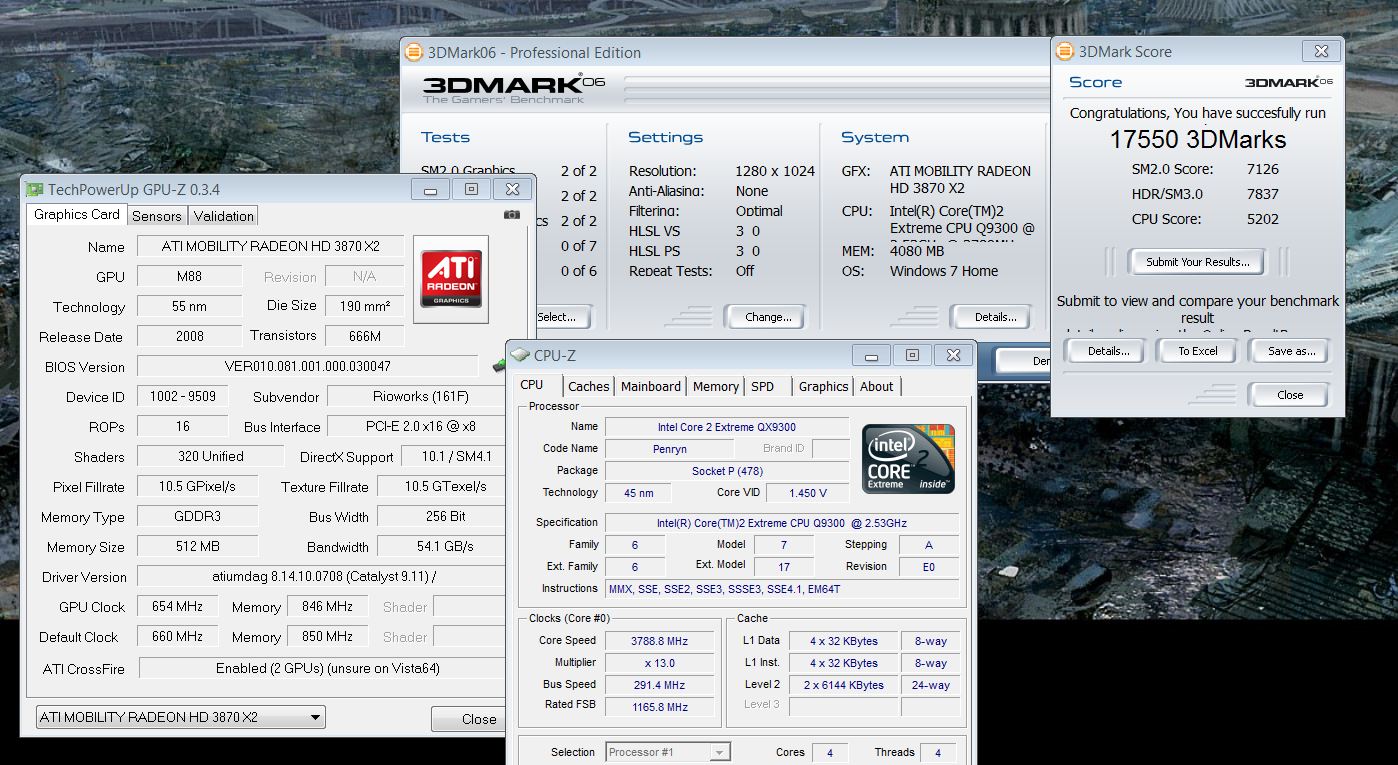This screenshot has height=765, width=1398.
Task: Click the CPU Name Intel Core 2 Extreme QX9300
Action: [x=726, y=427]
